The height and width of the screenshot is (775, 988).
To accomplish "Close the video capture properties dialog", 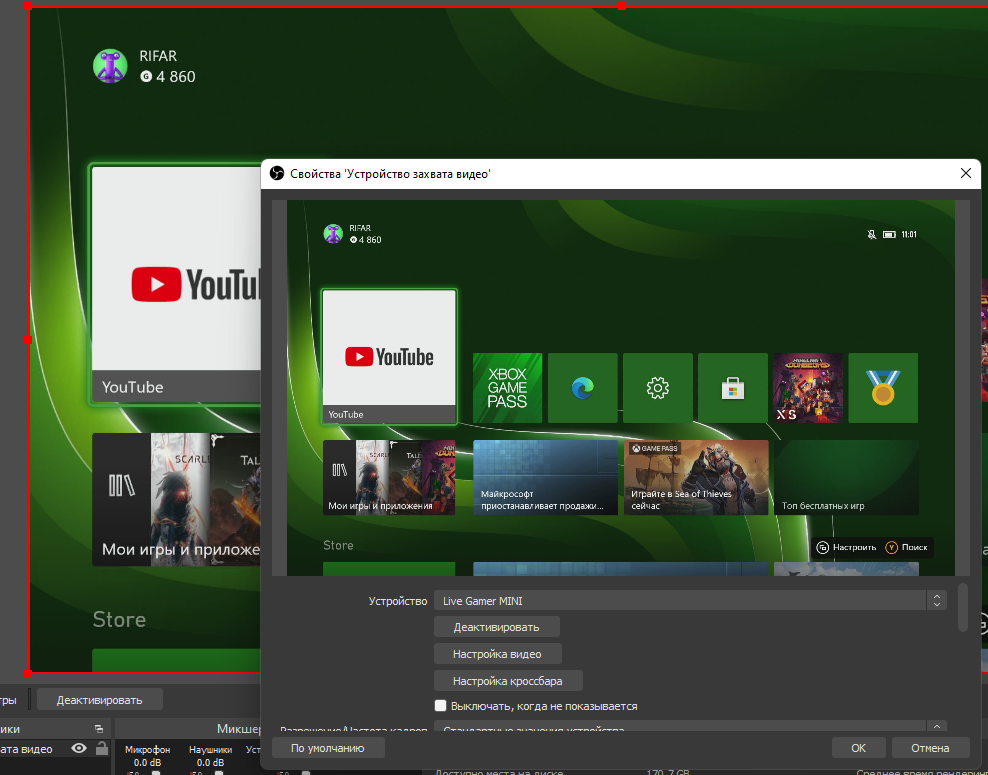I will pos(965,173).
